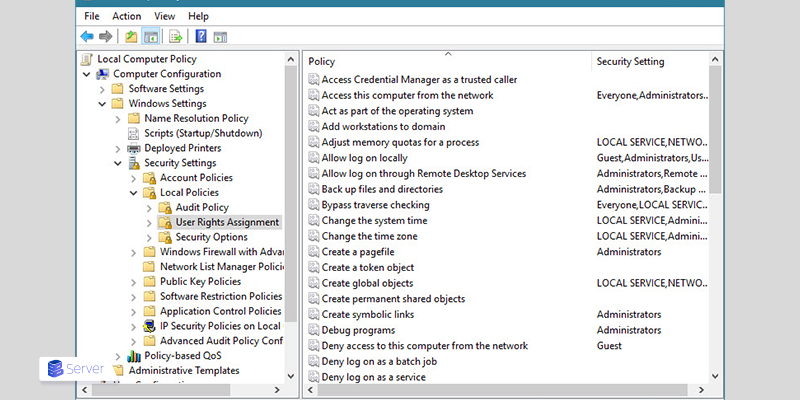Viewport: 800px width, 400px height.
Task: Click icon beside Debug programs policy
Action: pyautogui.click(x=313, y=330)
